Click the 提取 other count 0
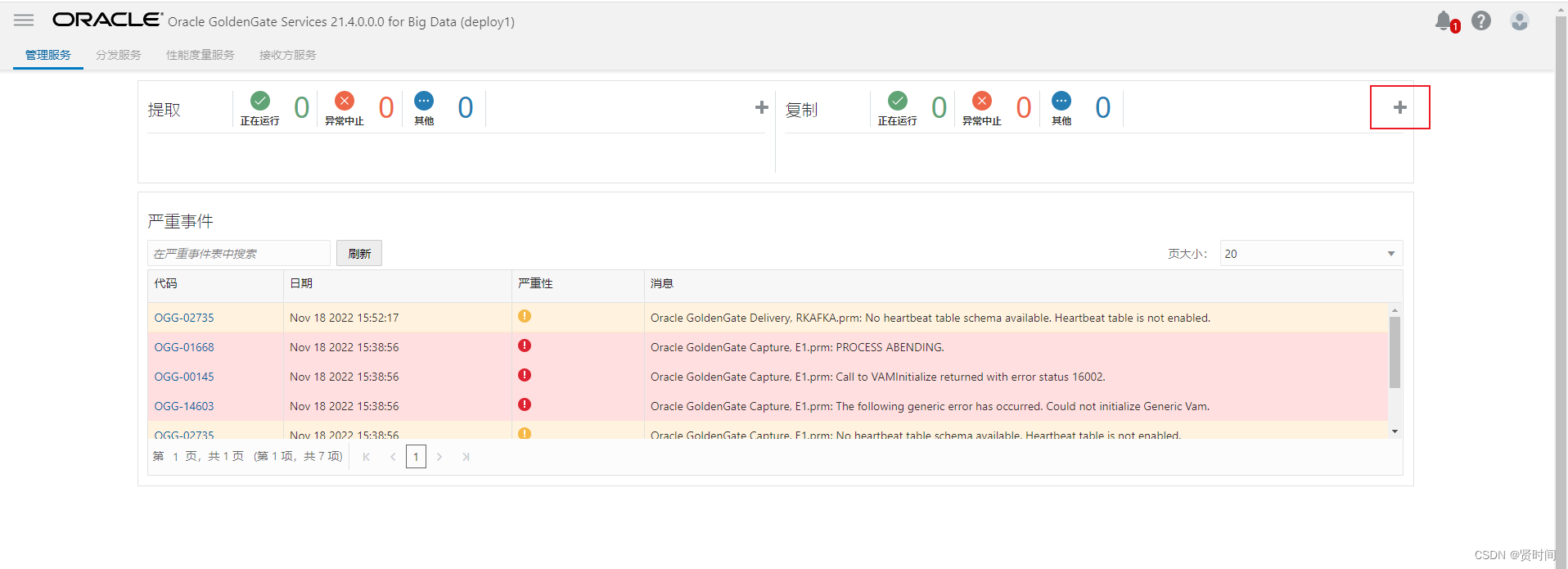 coord(466,107)
